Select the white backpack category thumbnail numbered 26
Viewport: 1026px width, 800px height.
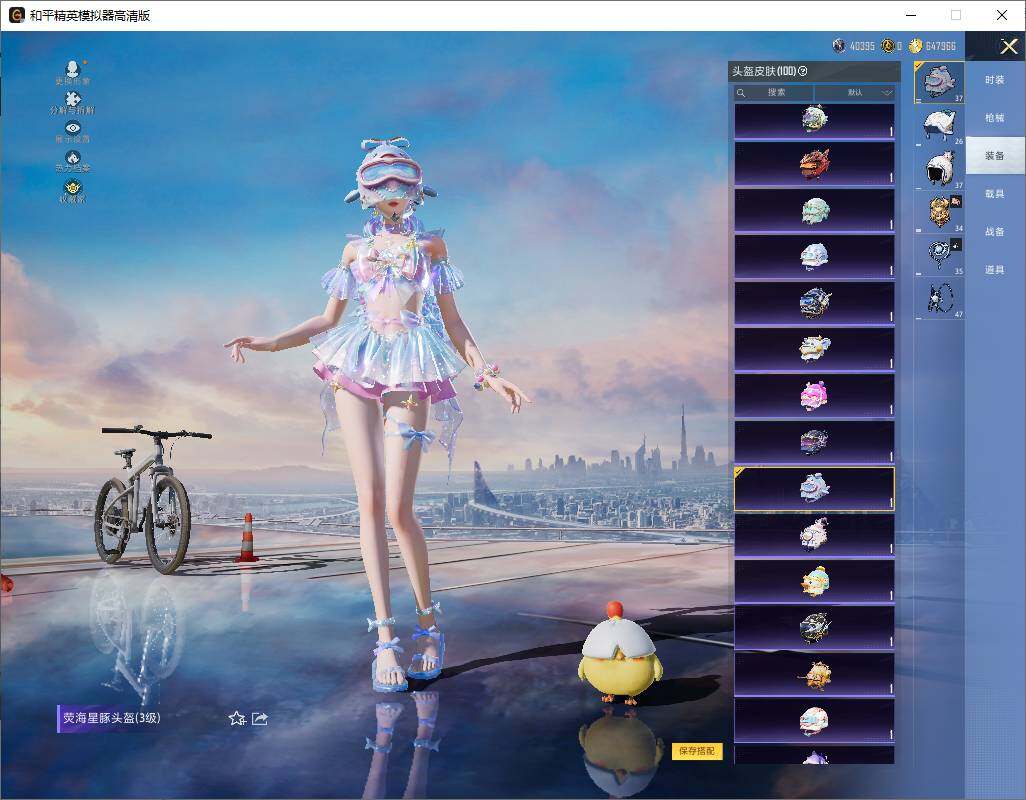pyautogui.click(x=939, y=126)
